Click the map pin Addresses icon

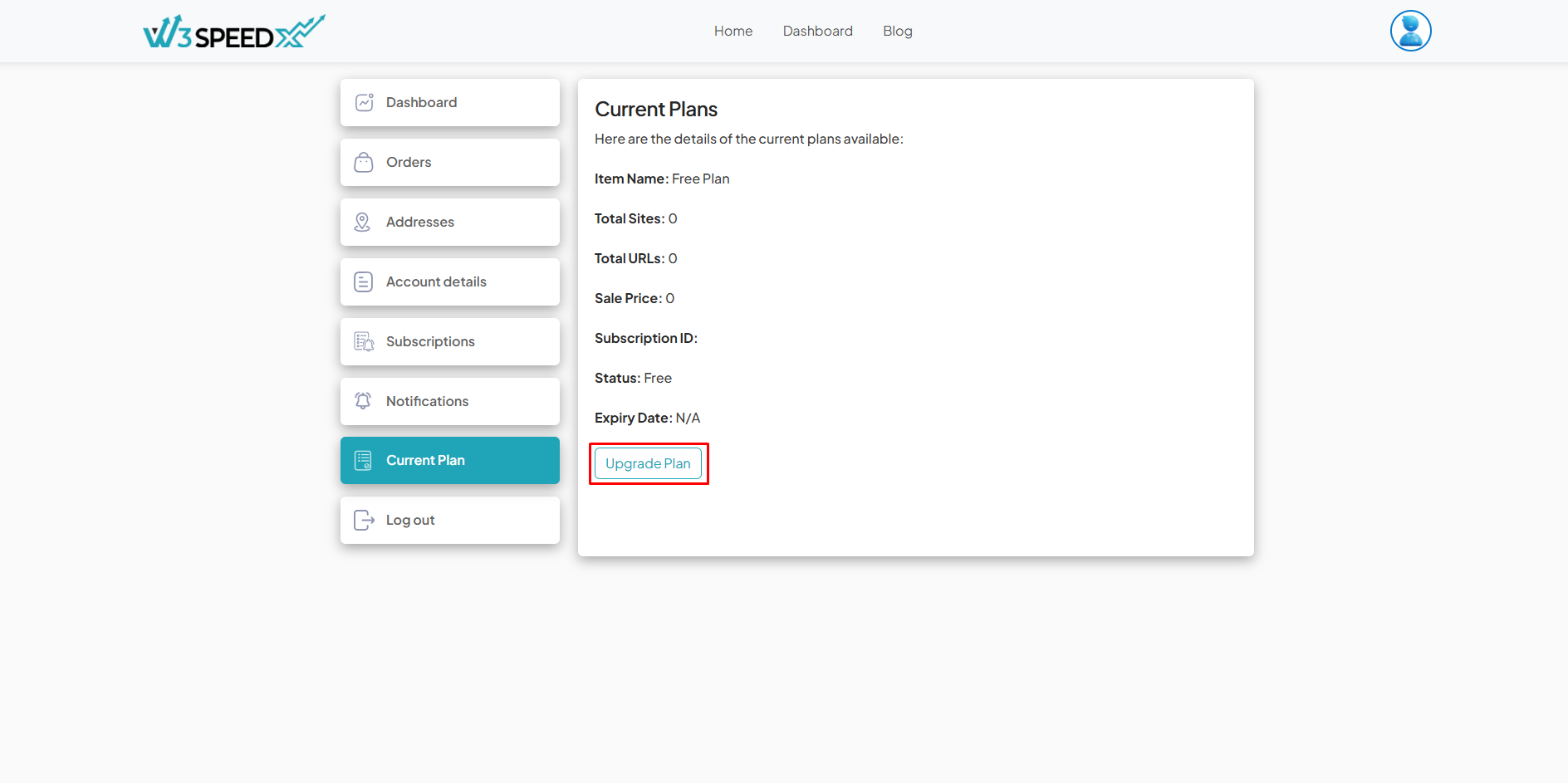click(x=363, y=222)
